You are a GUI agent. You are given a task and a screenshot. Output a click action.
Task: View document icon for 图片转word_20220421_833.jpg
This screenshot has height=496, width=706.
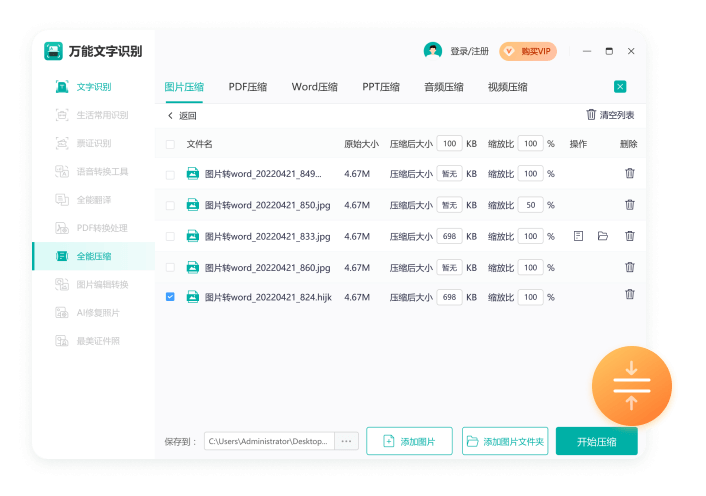(x=578, y=236)
